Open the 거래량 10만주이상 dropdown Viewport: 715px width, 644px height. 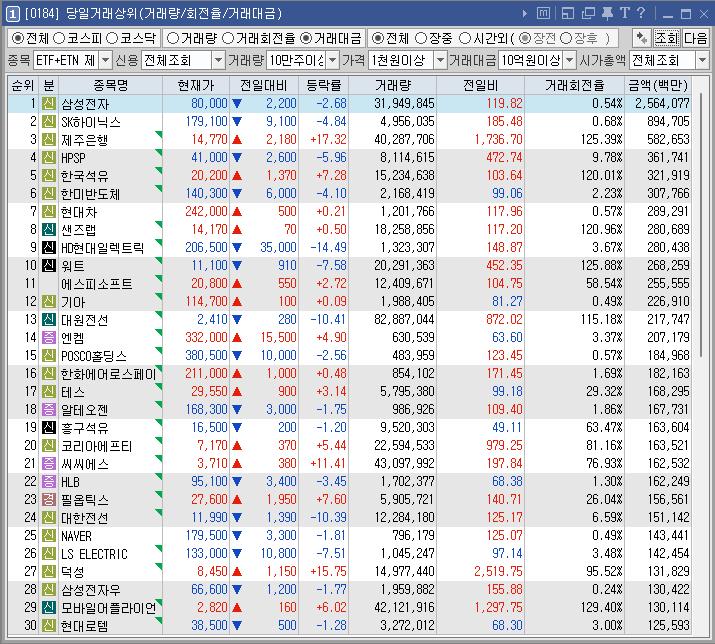click(333, 60)
